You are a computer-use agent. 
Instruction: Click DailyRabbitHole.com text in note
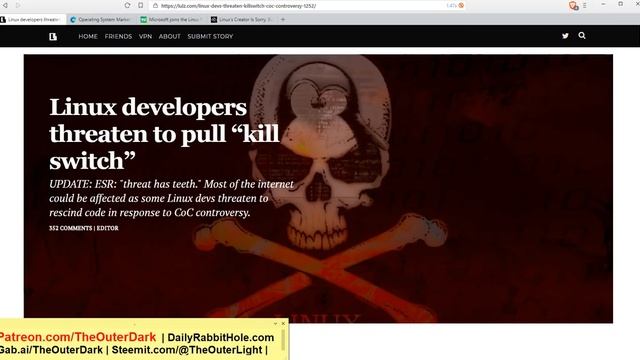pyautogui.click(x=221, y=338)
